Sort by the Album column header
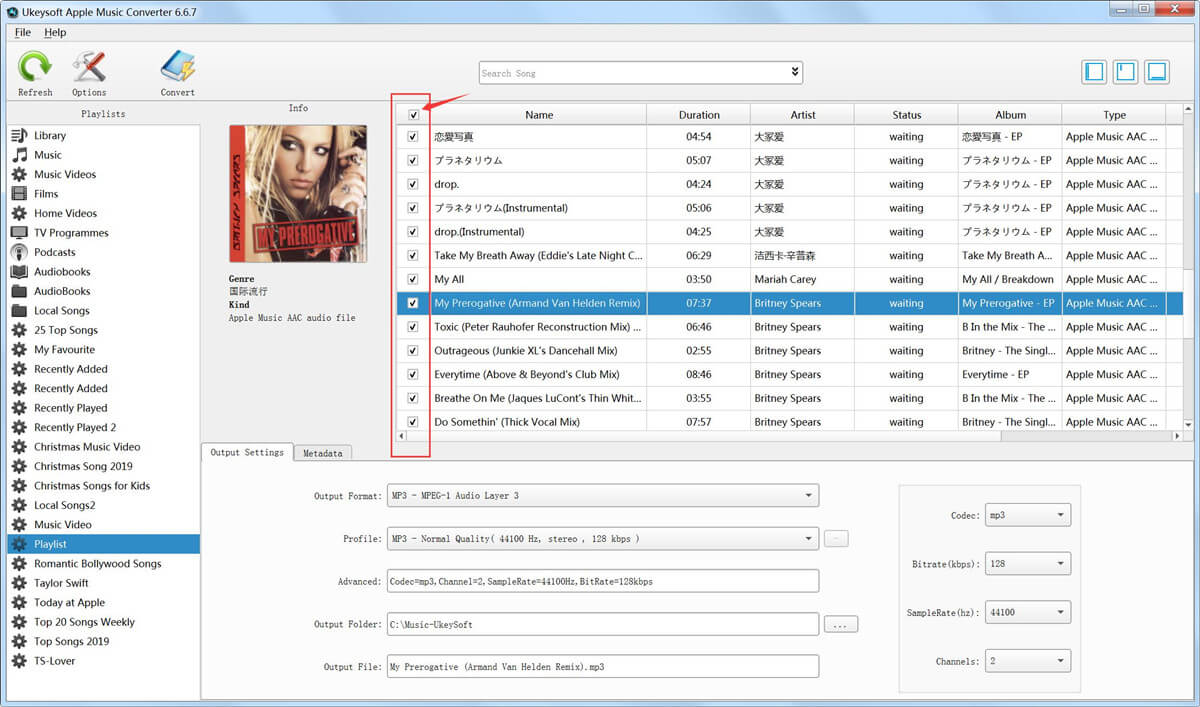1200x707 pixels. click(x=1010, y=115)
